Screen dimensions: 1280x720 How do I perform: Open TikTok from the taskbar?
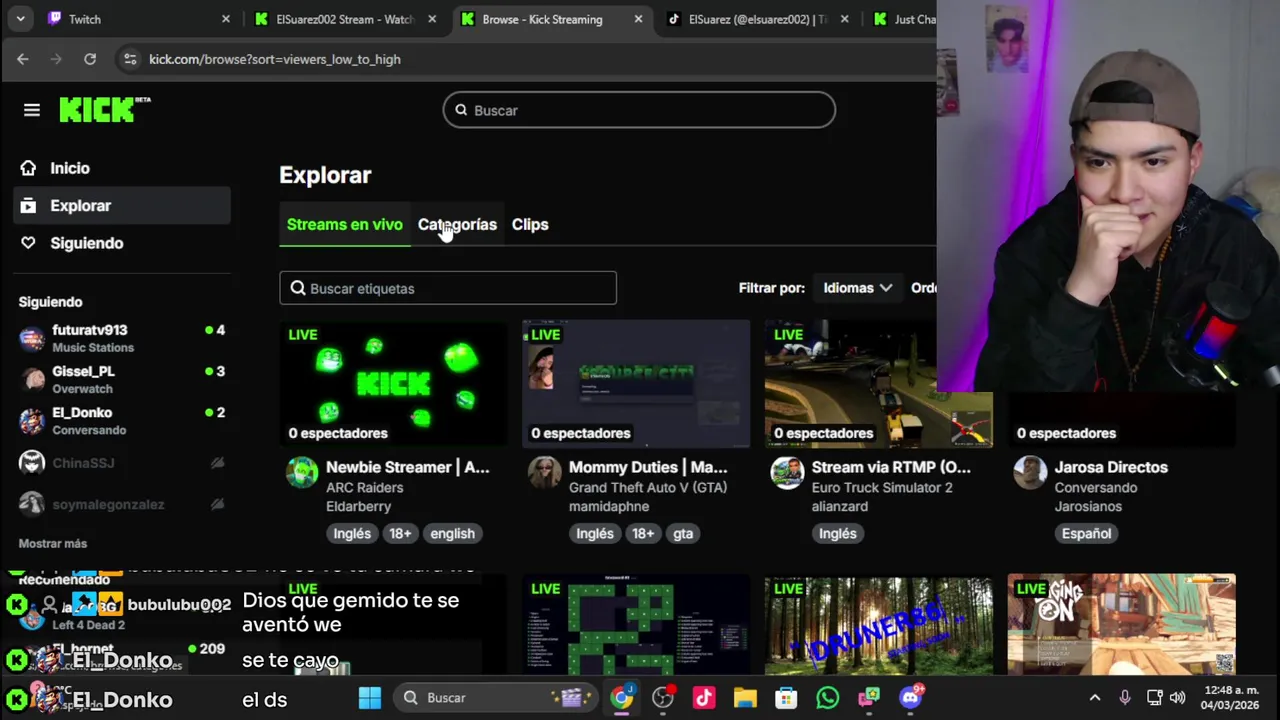click(704, 698)
